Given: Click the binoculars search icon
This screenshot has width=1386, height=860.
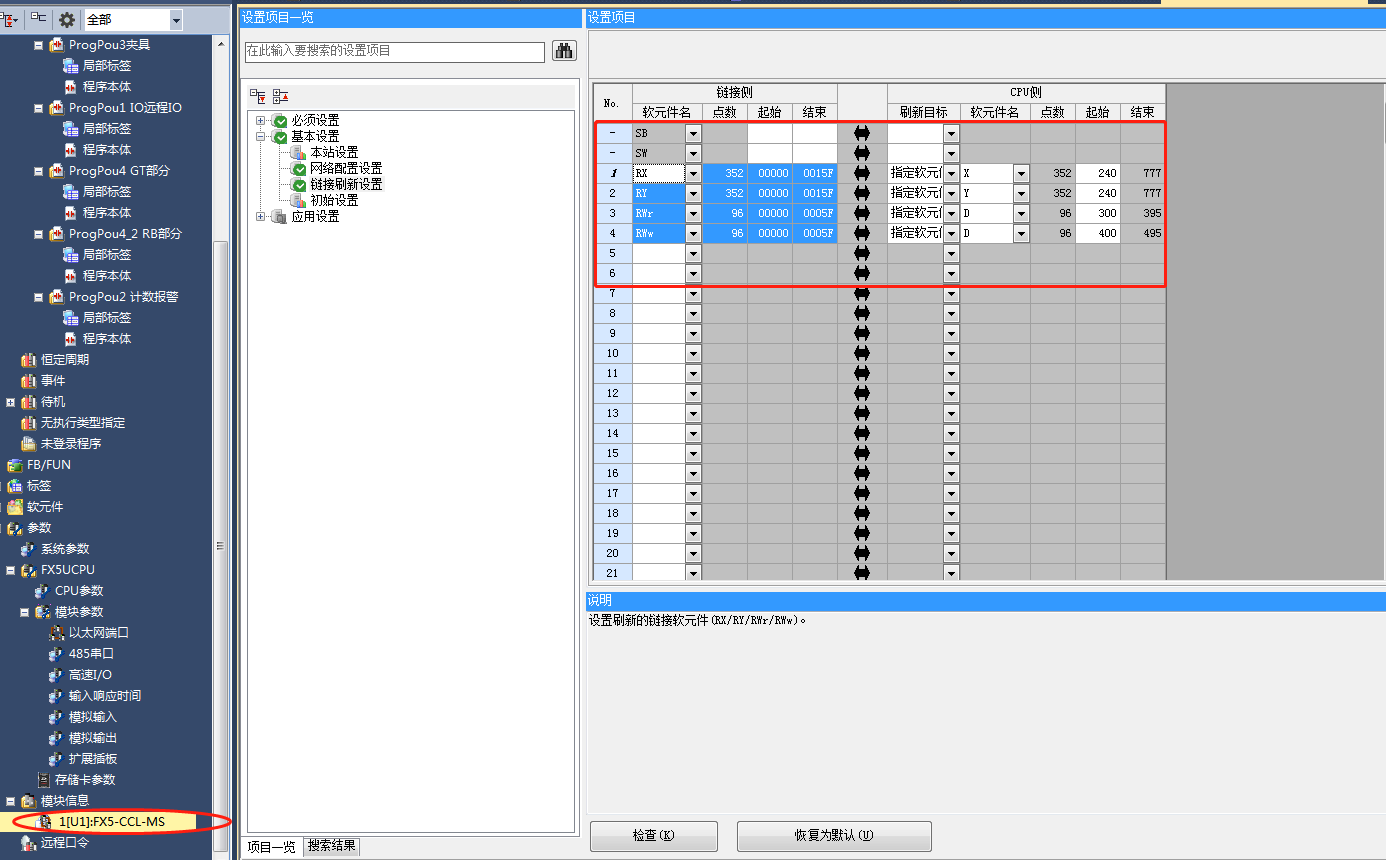Looking at the screenshot, I should pyautogui.click(x=564, y=51).
